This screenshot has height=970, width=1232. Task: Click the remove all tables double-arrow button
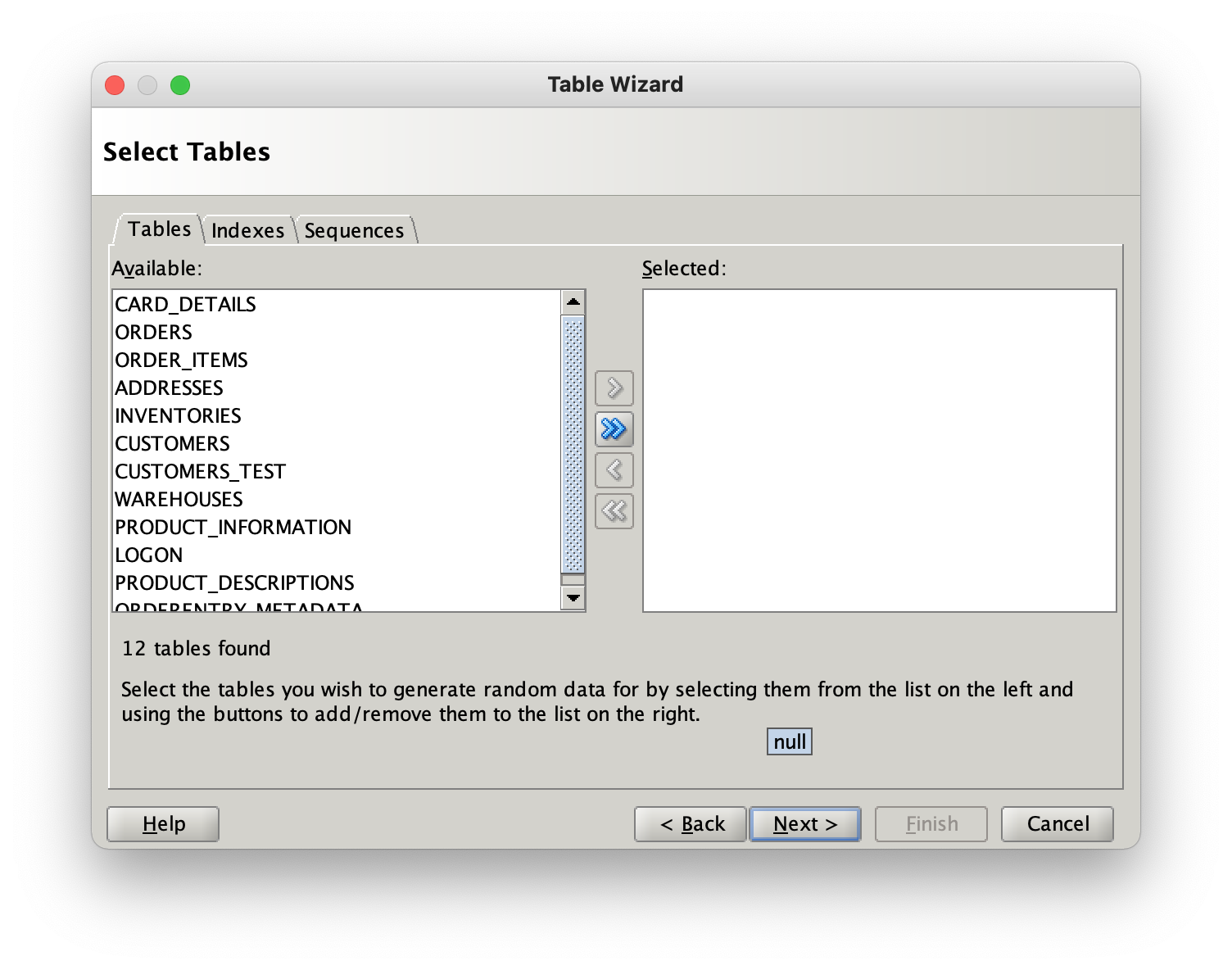click(x=614, y=511)
